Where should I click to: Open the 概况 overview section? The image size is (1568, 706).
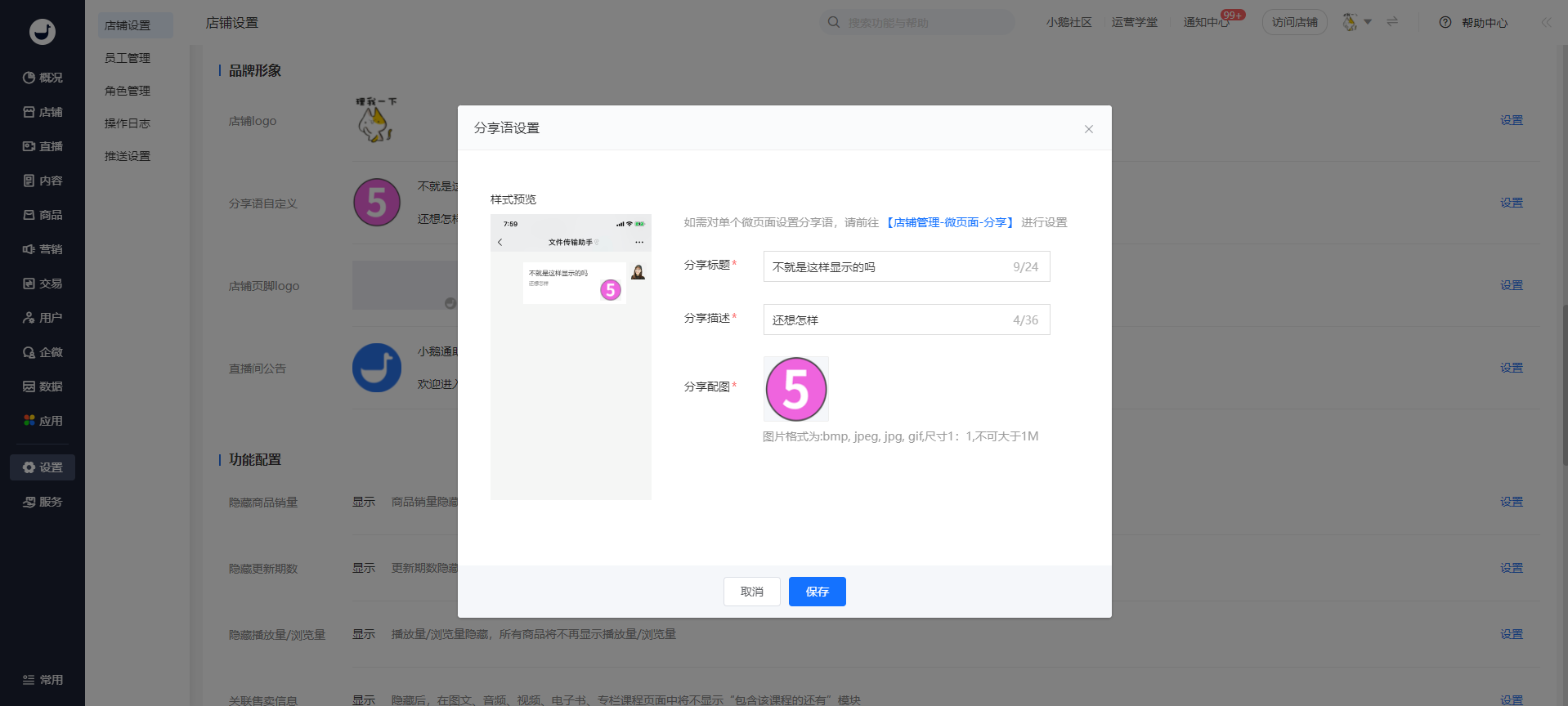point(43,78)
